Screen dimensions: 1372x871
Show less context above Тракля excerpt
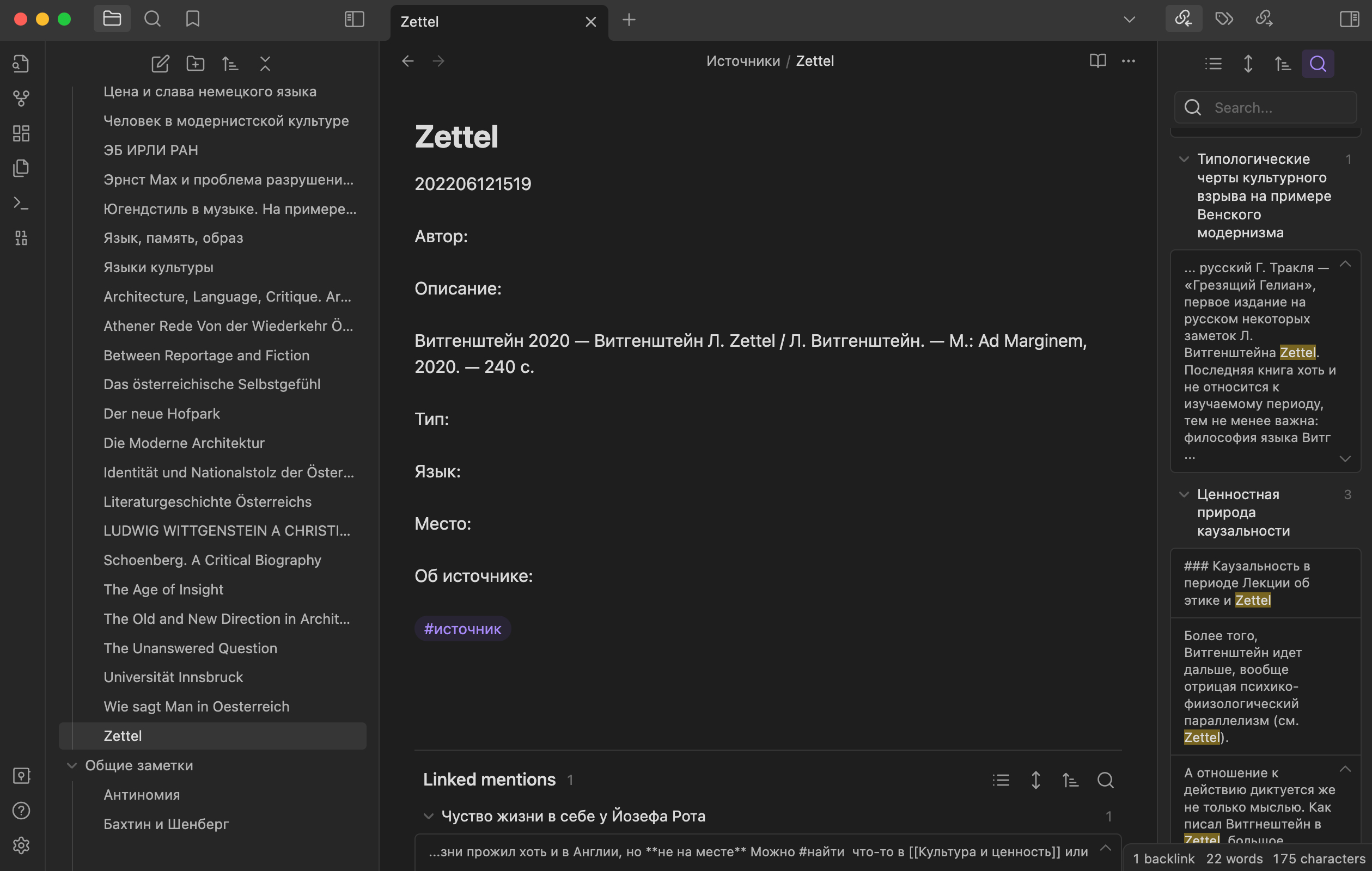click(1345, 263)
